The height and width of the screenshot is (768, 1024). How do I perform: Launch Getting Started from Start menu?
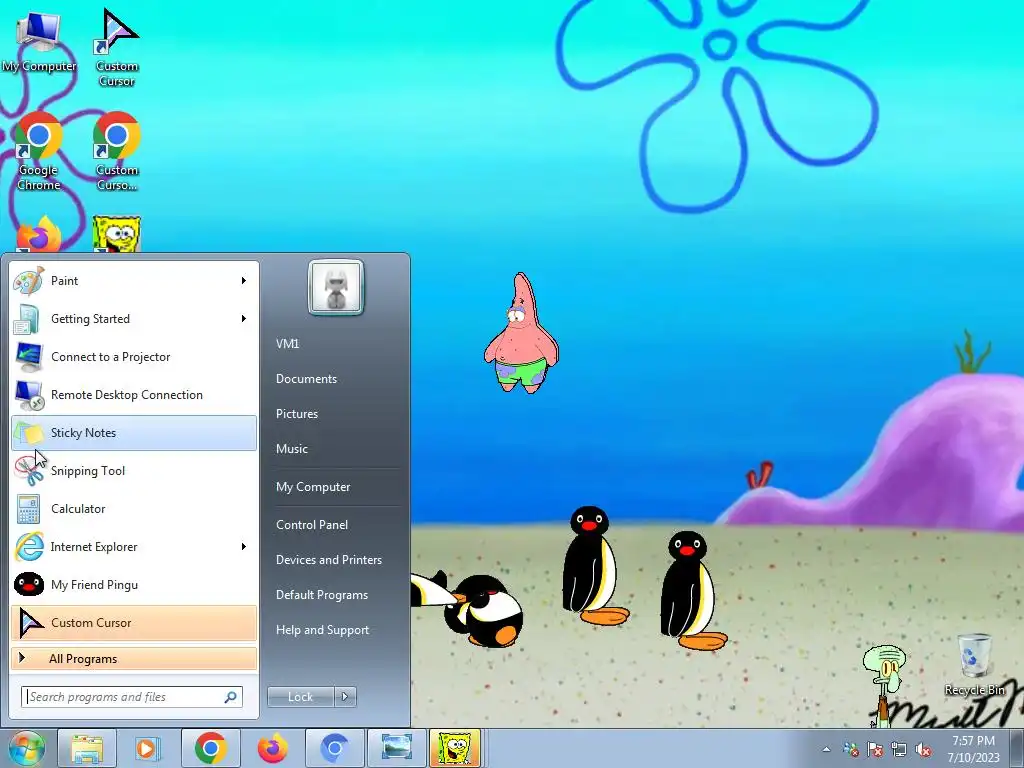point(134,319)
